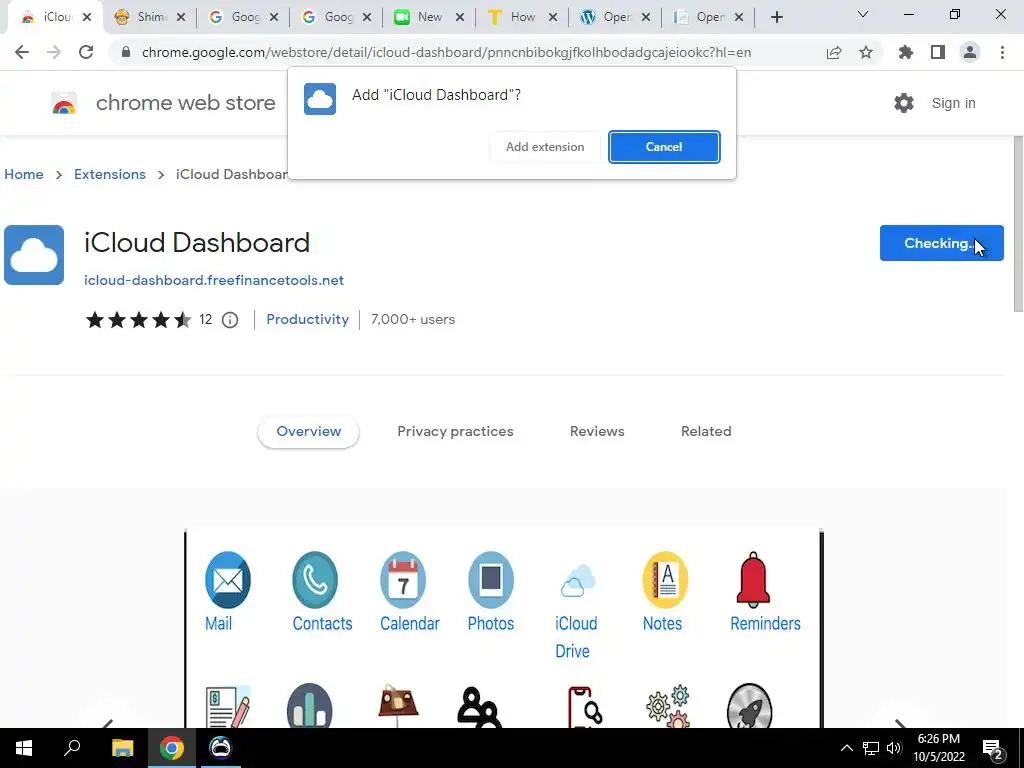
Task: Click the Calendar icon in preview
Action: (403, 580)
